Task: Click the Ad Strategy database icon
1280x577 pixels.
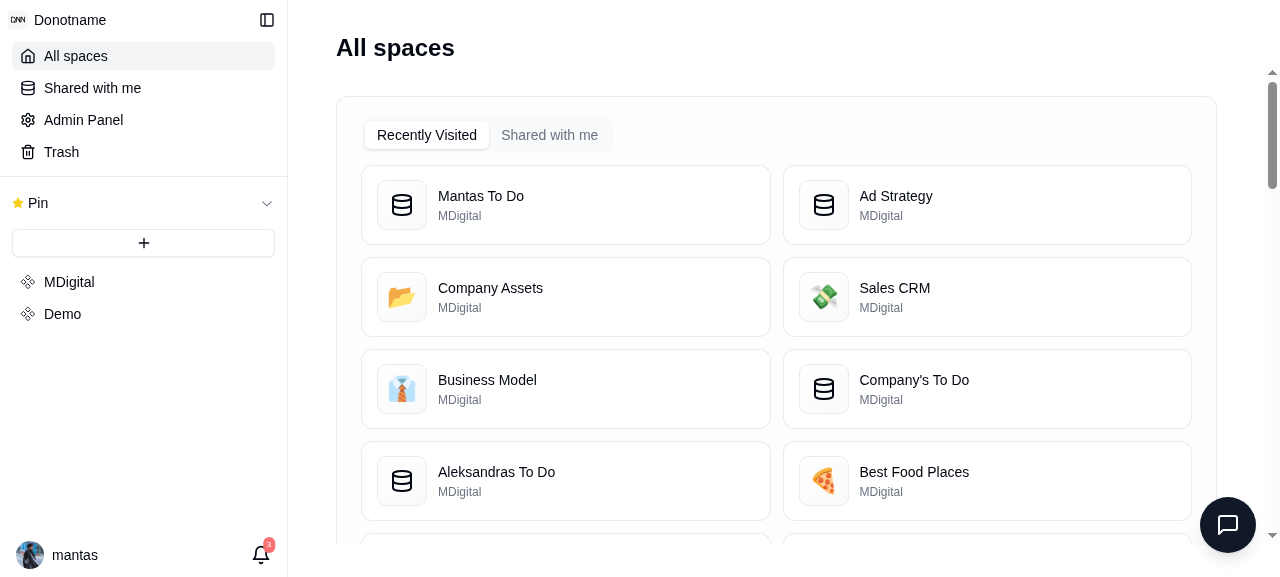Action: pos(824,205)
